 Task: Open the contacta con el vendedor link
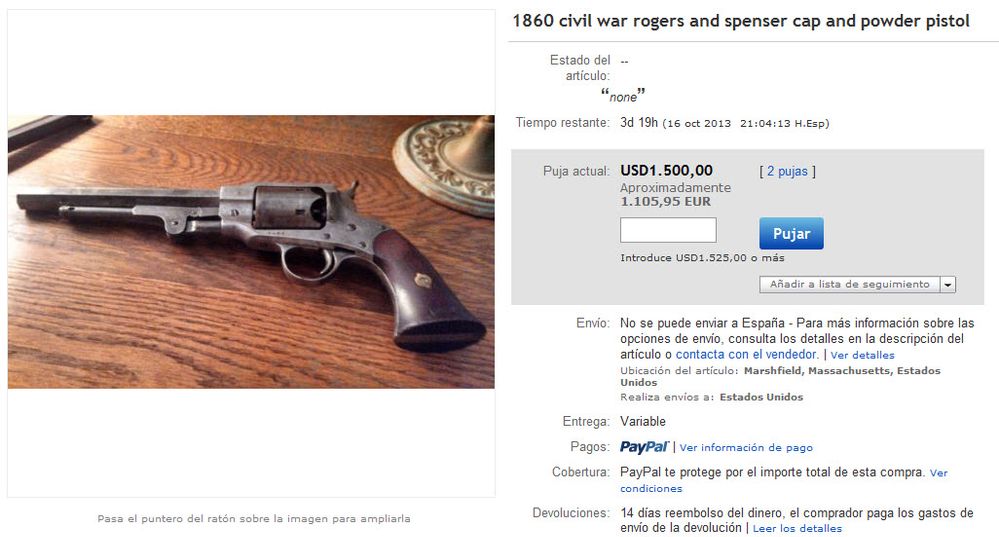(746, 354)
